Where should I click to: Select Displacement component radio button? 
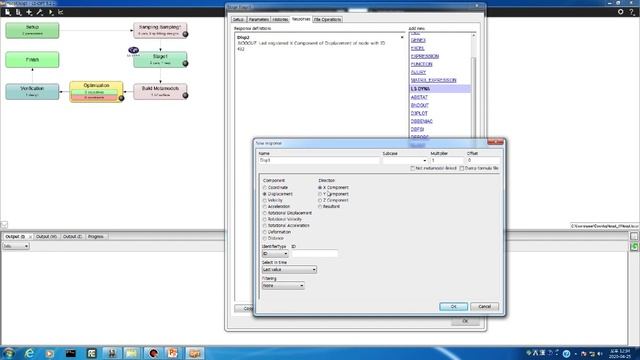coord(264,194)
